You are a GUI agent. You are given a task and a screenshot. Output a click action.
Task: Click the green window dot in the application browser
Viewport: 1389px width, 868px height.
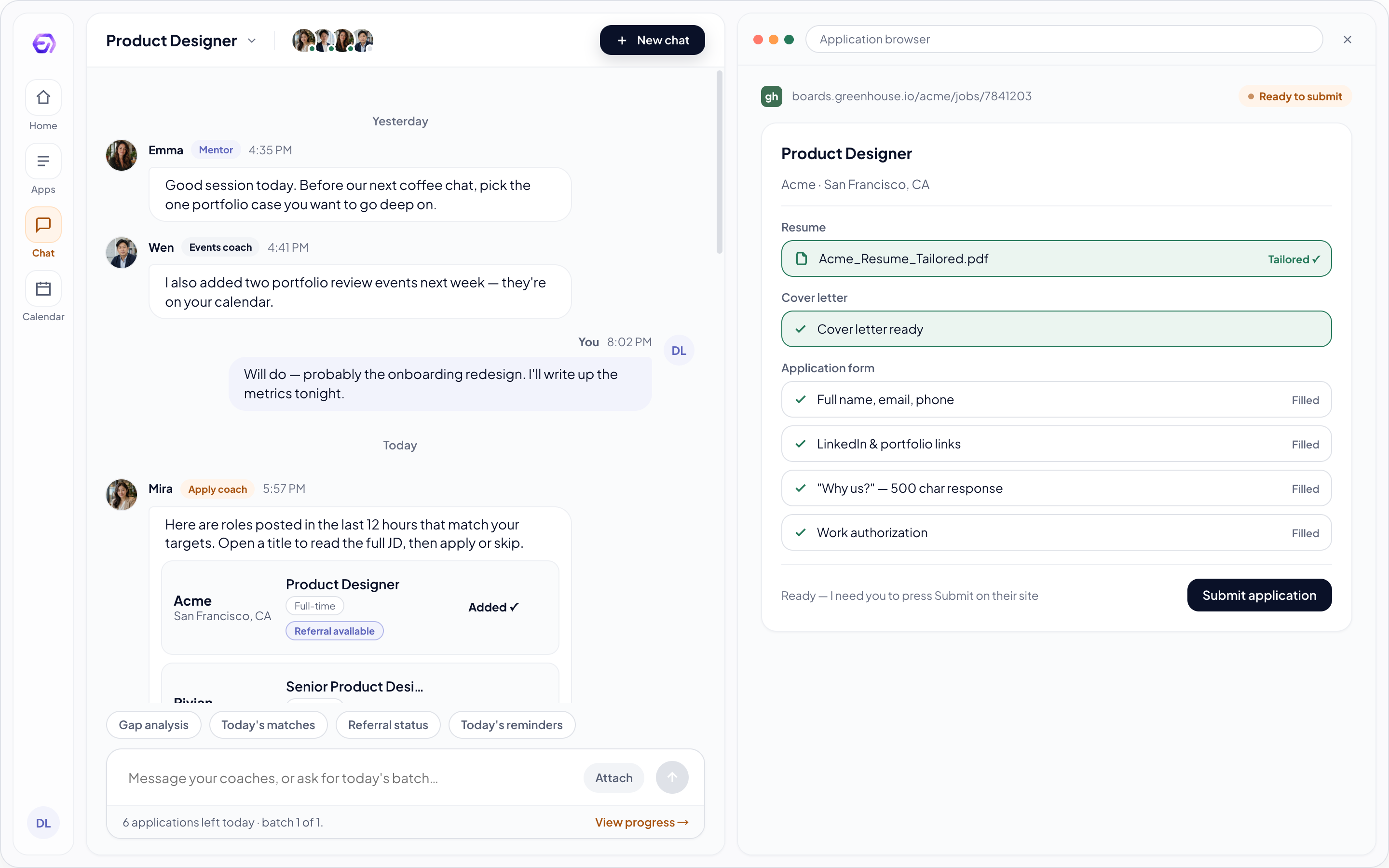point(789,40)
